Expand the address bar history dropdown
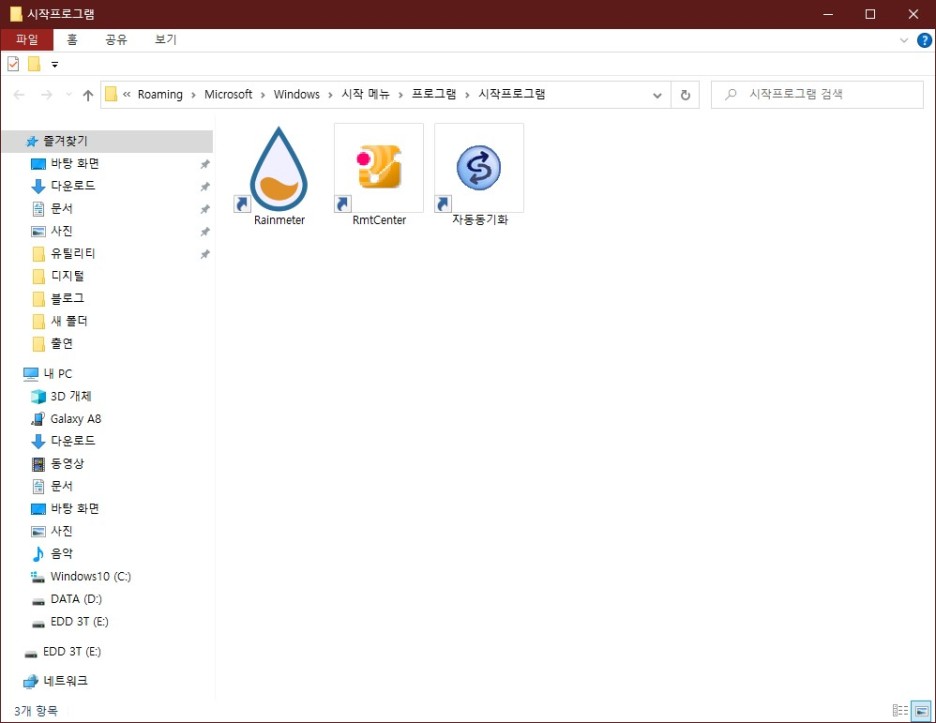The height and width of the screenshot is (723, 936). point(657,95)
